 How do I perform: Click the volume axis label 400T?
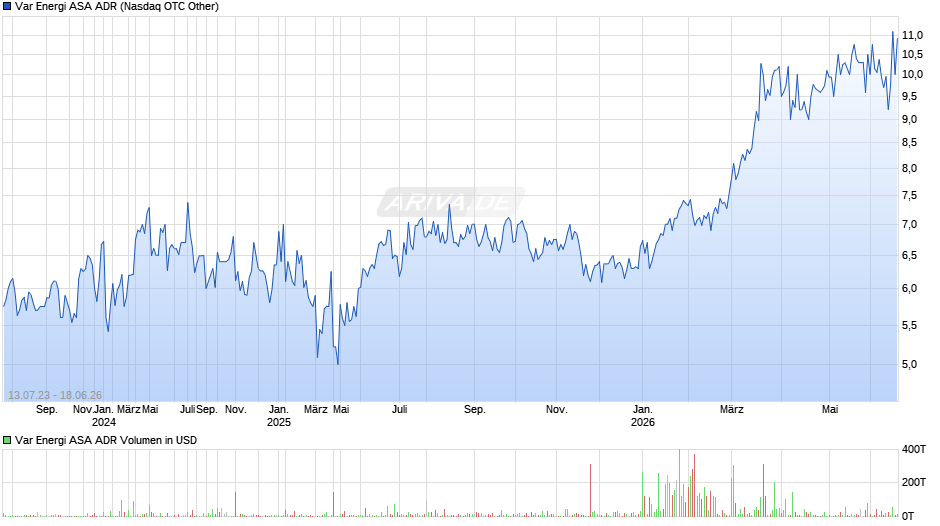[914, 449]
